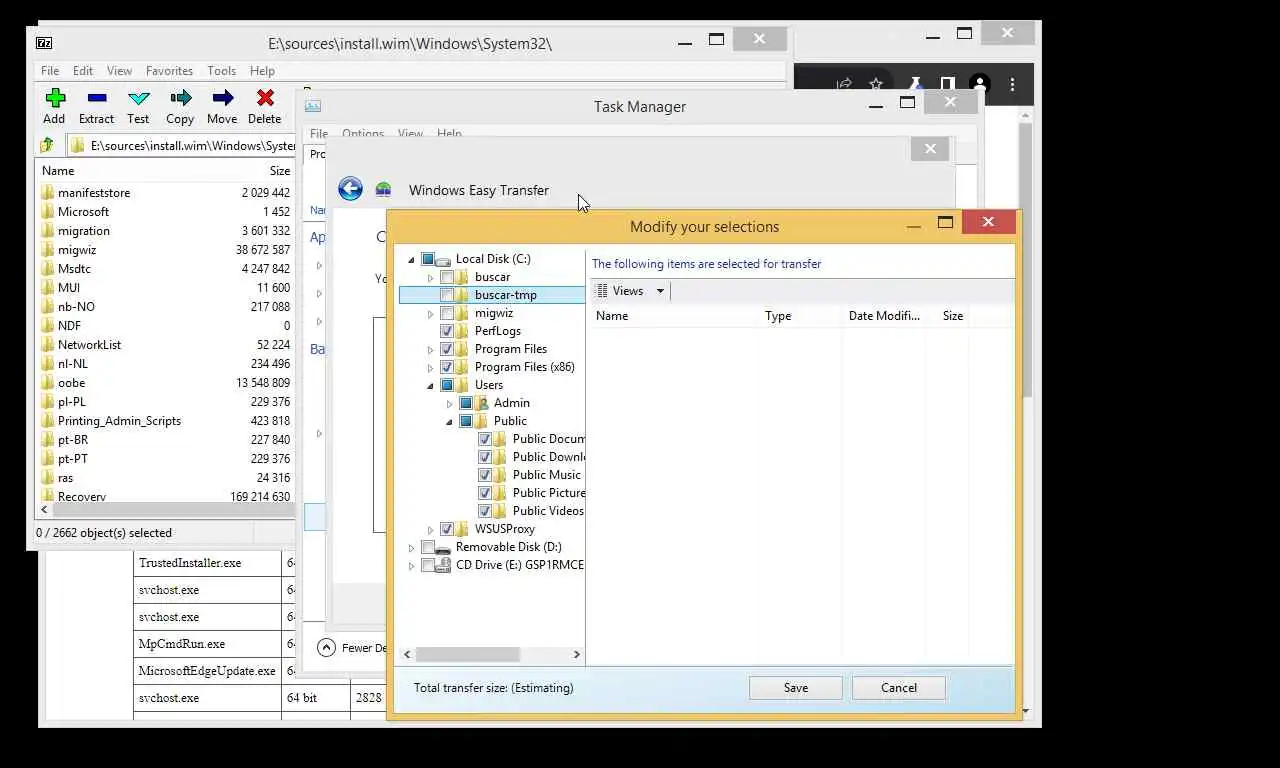Expand the Admin user node
Screen dimensions: 1280x768
pos(450,403)
